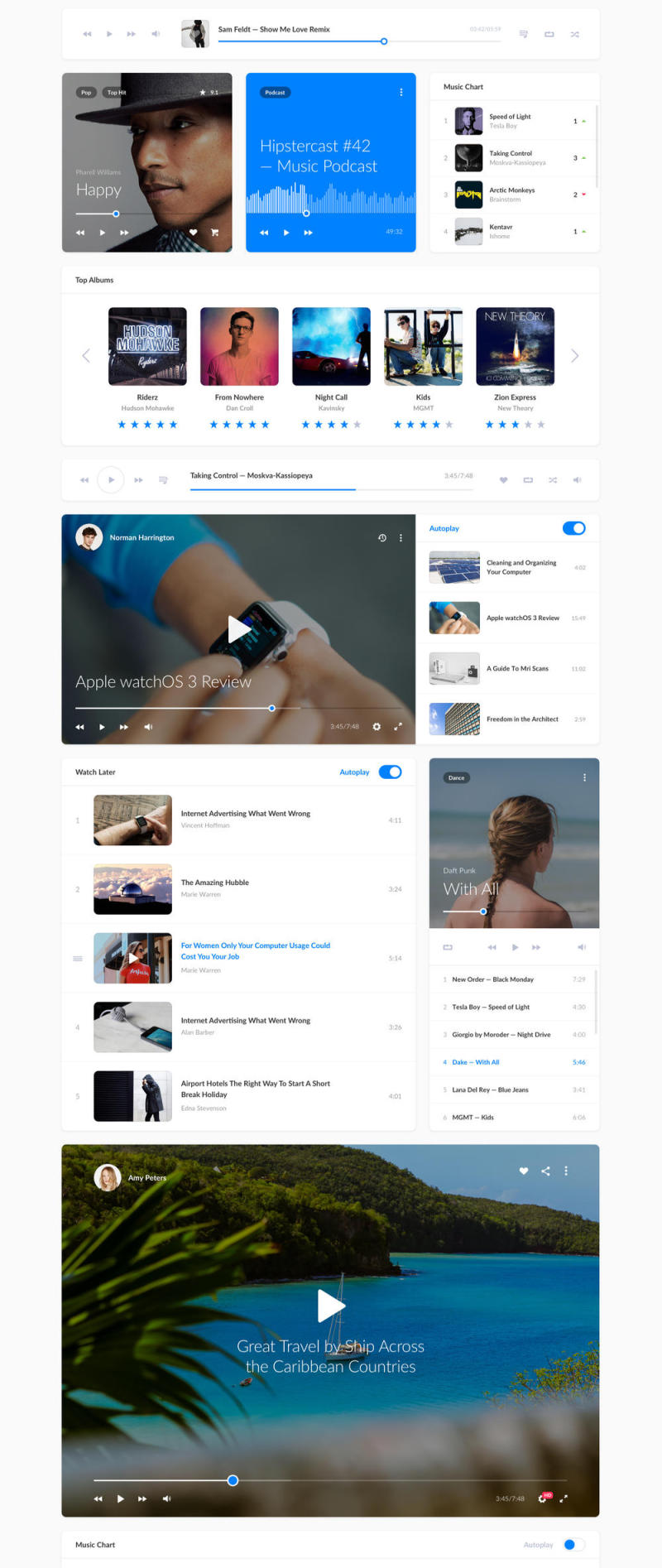Screen dimensions: 662x1568
Task: Like the Happy track with heart icon
Action: click(x=193, y=233)
